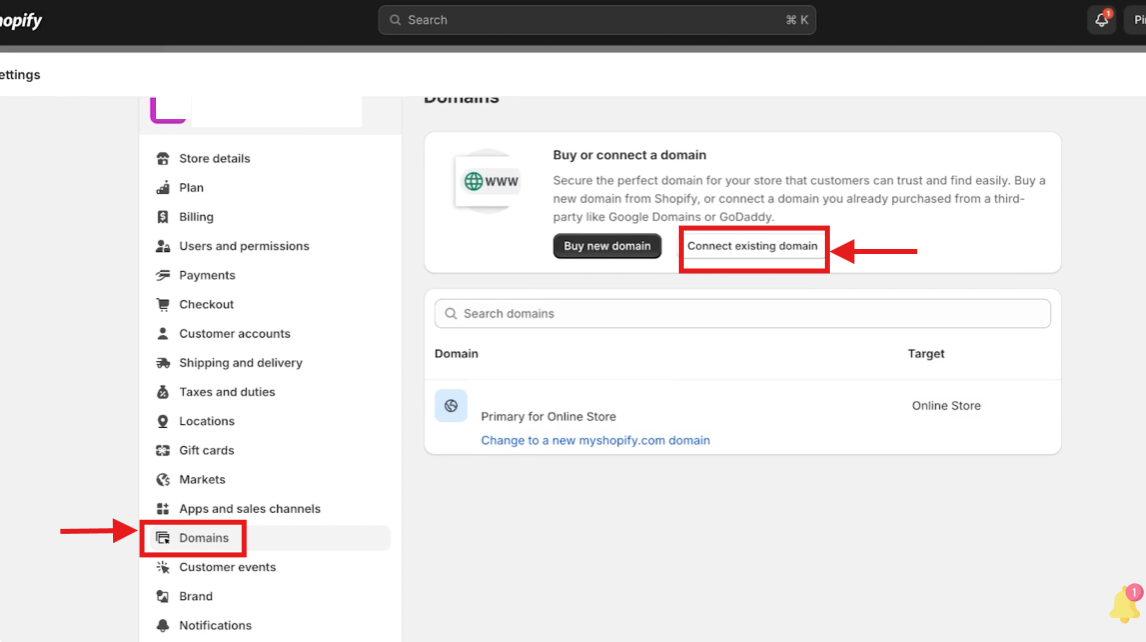Screen dimensions: 1146x642
Task: Click Buy or connect a domain heading
Action: [629, 155]
